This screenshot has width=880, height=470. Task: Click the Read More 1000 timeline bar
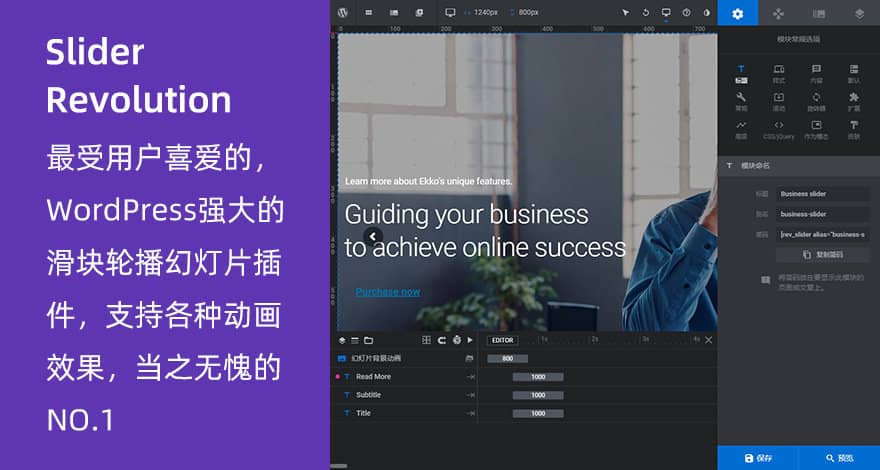click(538, 377)
